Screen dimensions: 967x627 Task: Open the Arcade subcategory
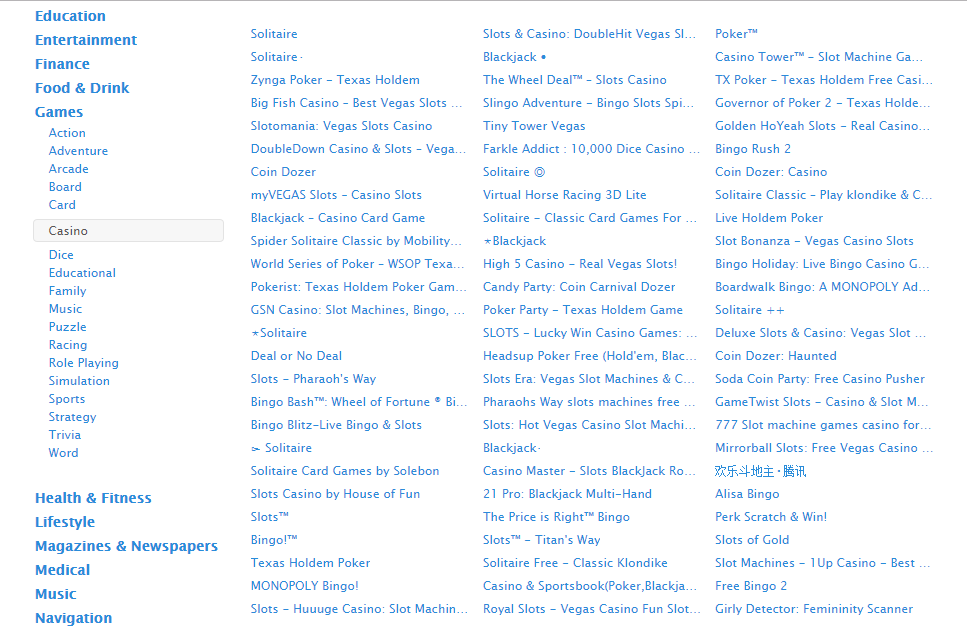pos(68,169)
